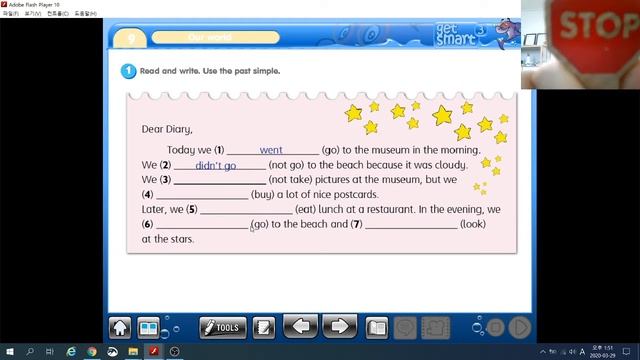Open the 컨트롤(C) Control menu
The height and width of the screenshot is (360, 640).
point(58,13)
